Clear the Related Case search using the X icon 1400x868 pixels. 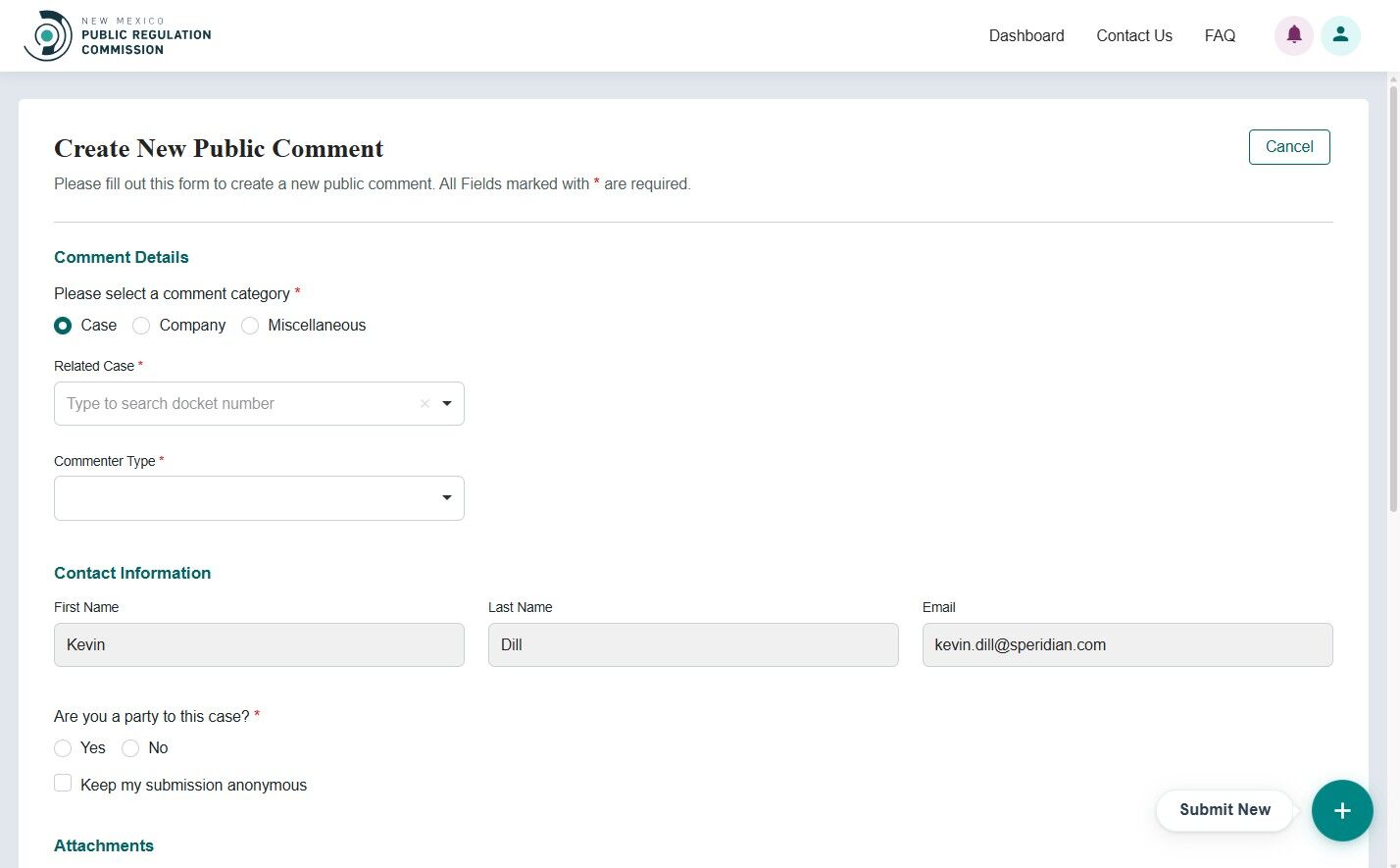425,403
